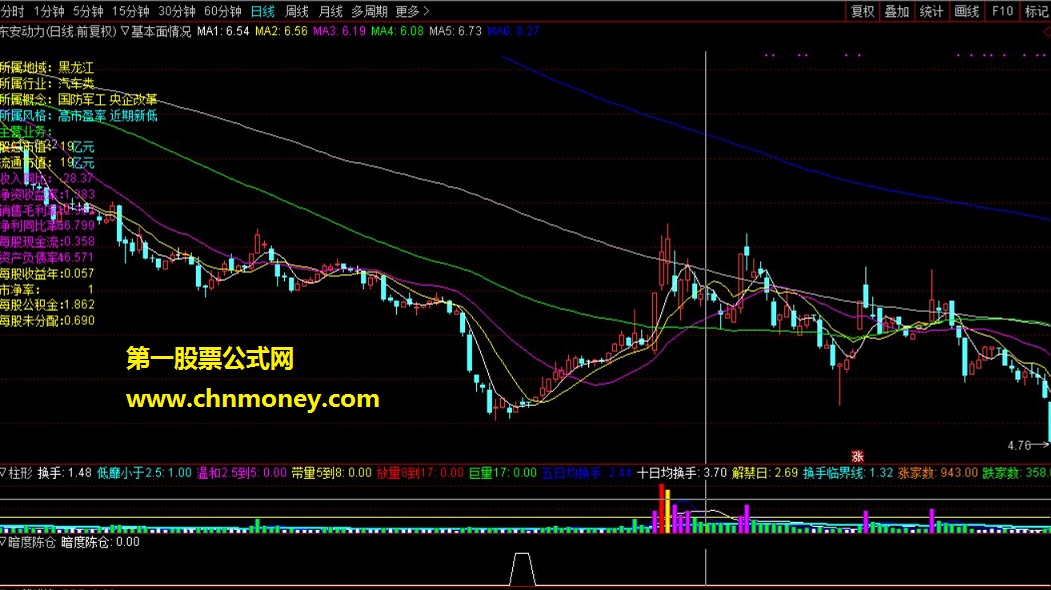Click the 十日均换手: 3.70 value
1051x590 pixels.
[682, 473]
